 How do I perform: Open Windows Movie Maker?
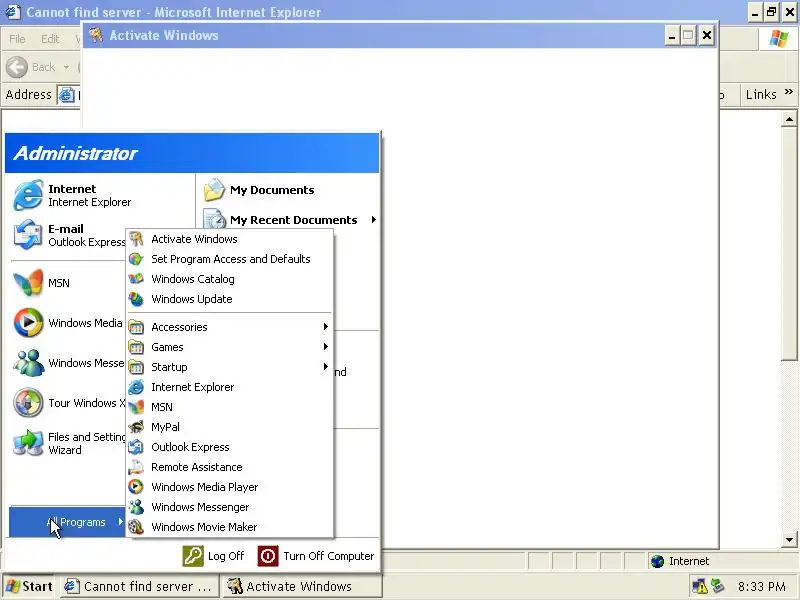[x=230, y=527]
